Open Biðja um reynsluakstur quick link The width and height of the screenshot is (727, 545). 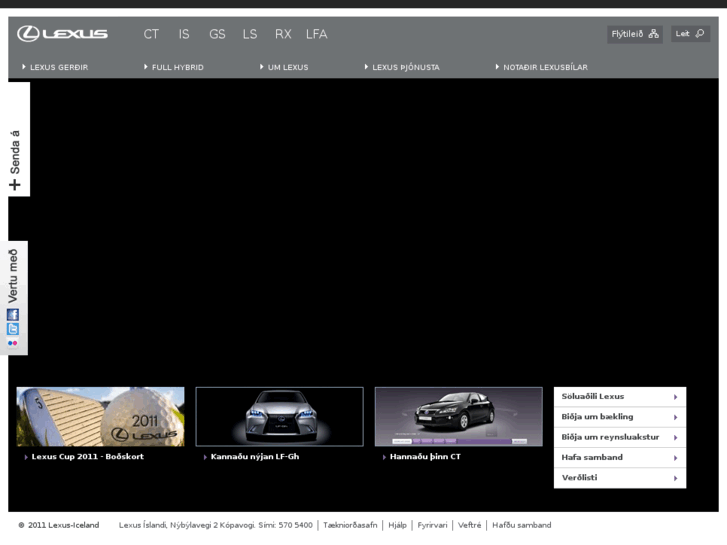620,437
